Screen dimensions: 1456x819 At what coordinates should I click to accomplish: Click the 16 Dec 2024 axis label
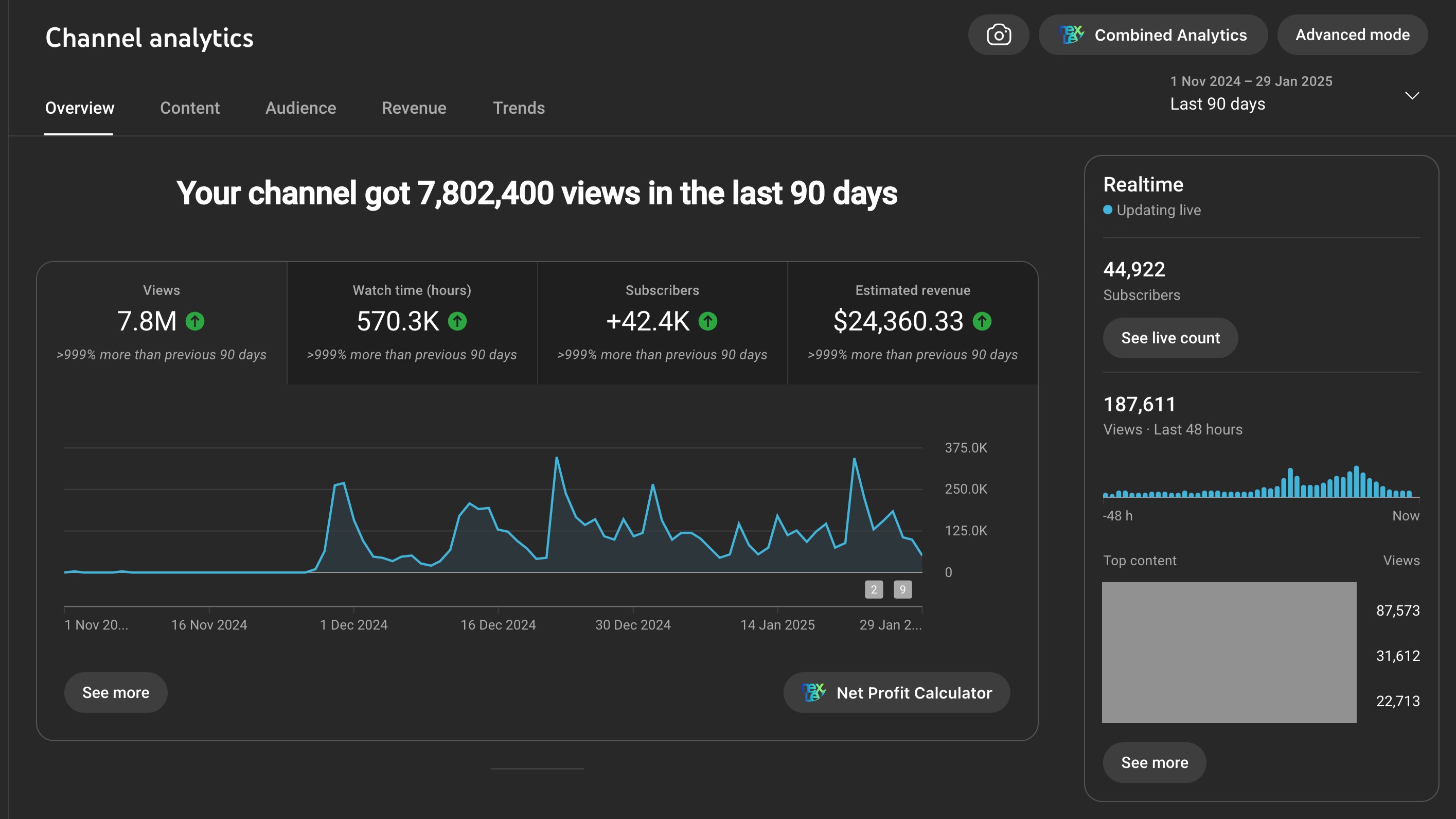click(498, 625)
